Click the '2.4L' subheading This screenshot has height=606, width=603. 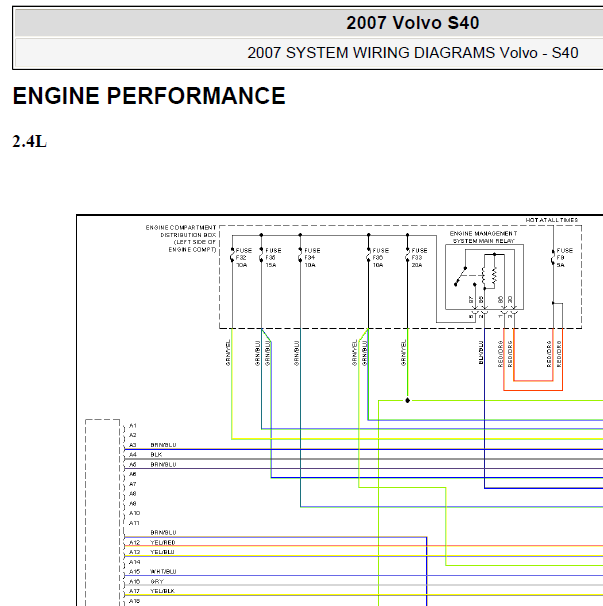point(30,141)
